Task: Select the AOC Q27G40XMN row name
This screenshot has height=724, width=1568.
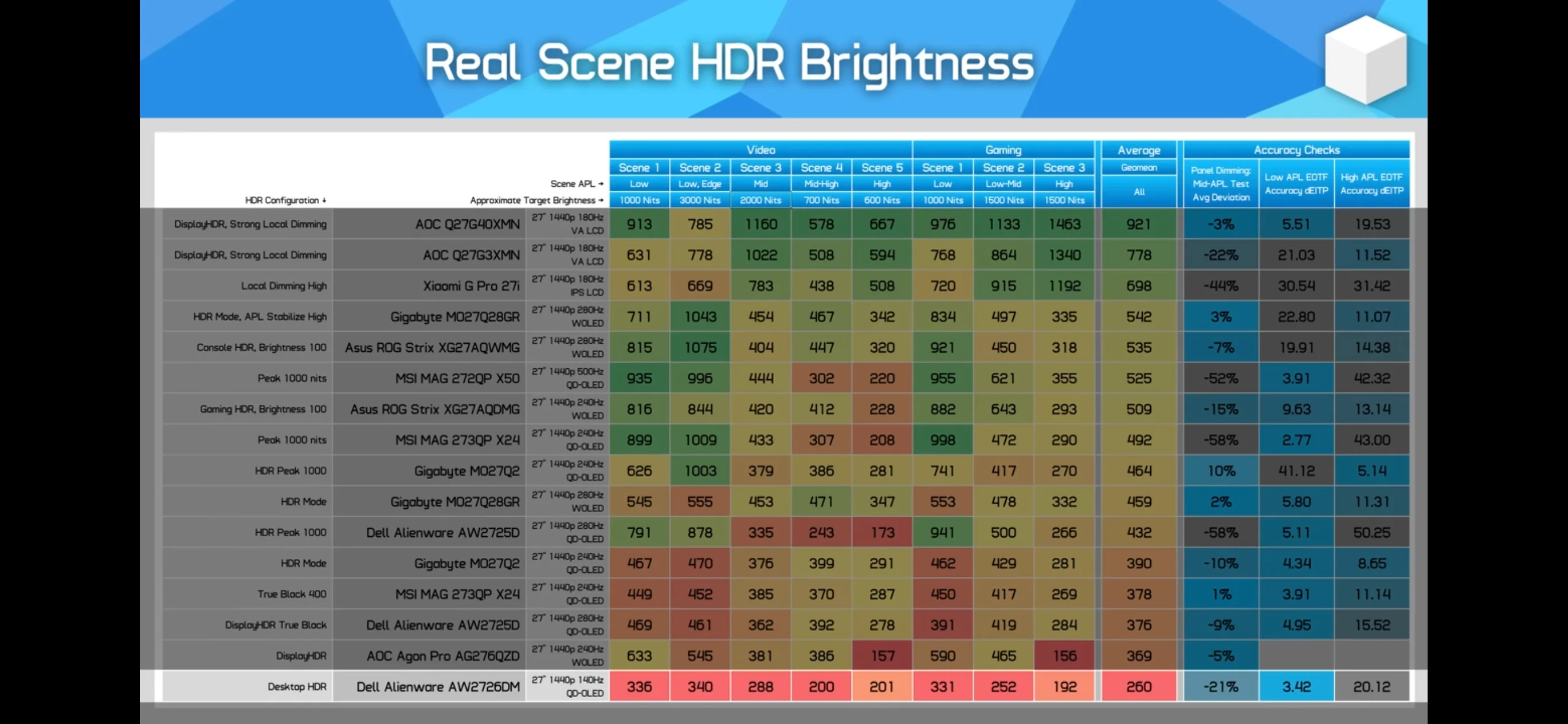Action: (x=468, y=224)
